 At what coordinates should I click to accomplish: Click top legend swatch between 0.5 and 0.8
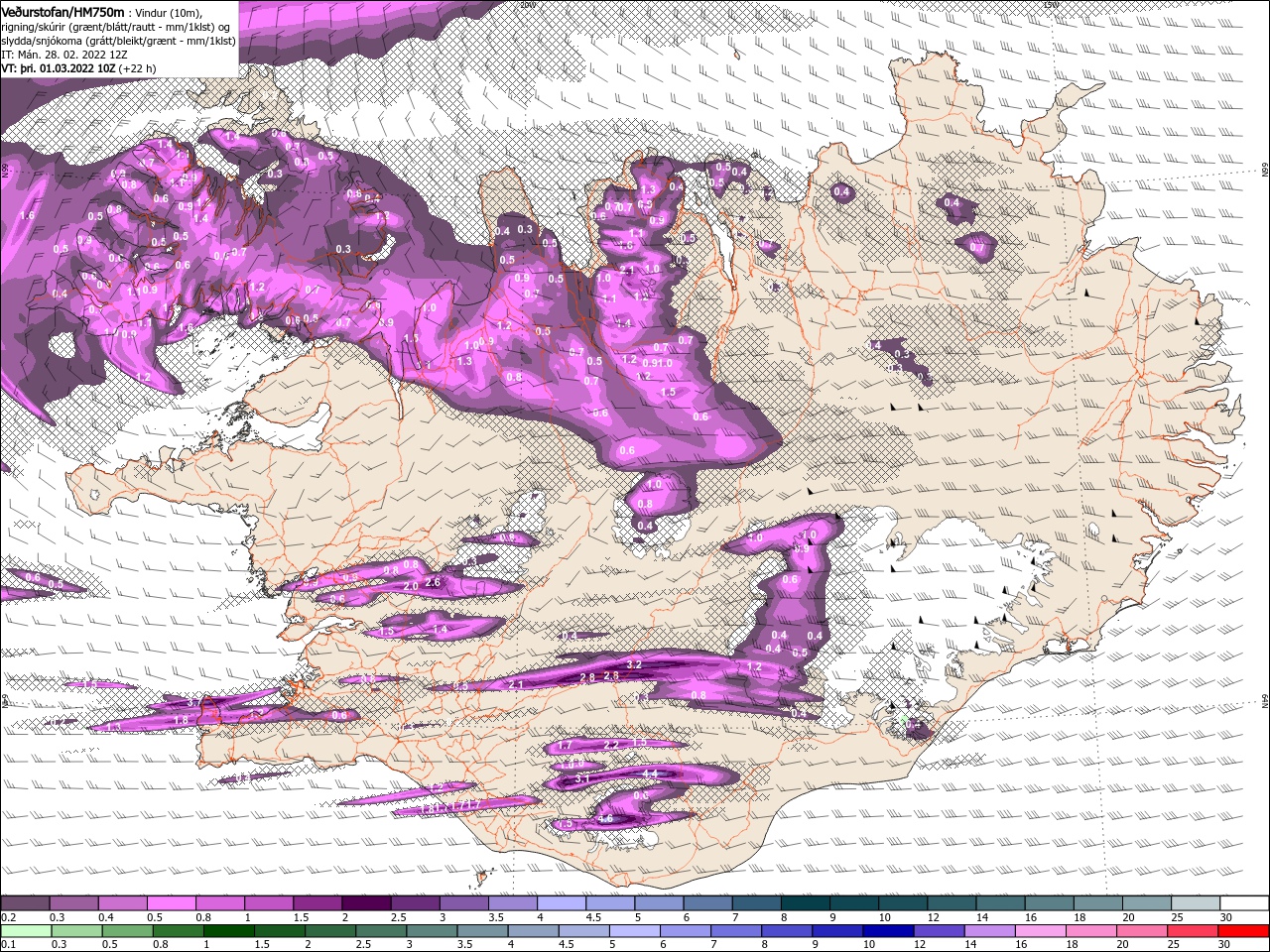pos(171,903)
